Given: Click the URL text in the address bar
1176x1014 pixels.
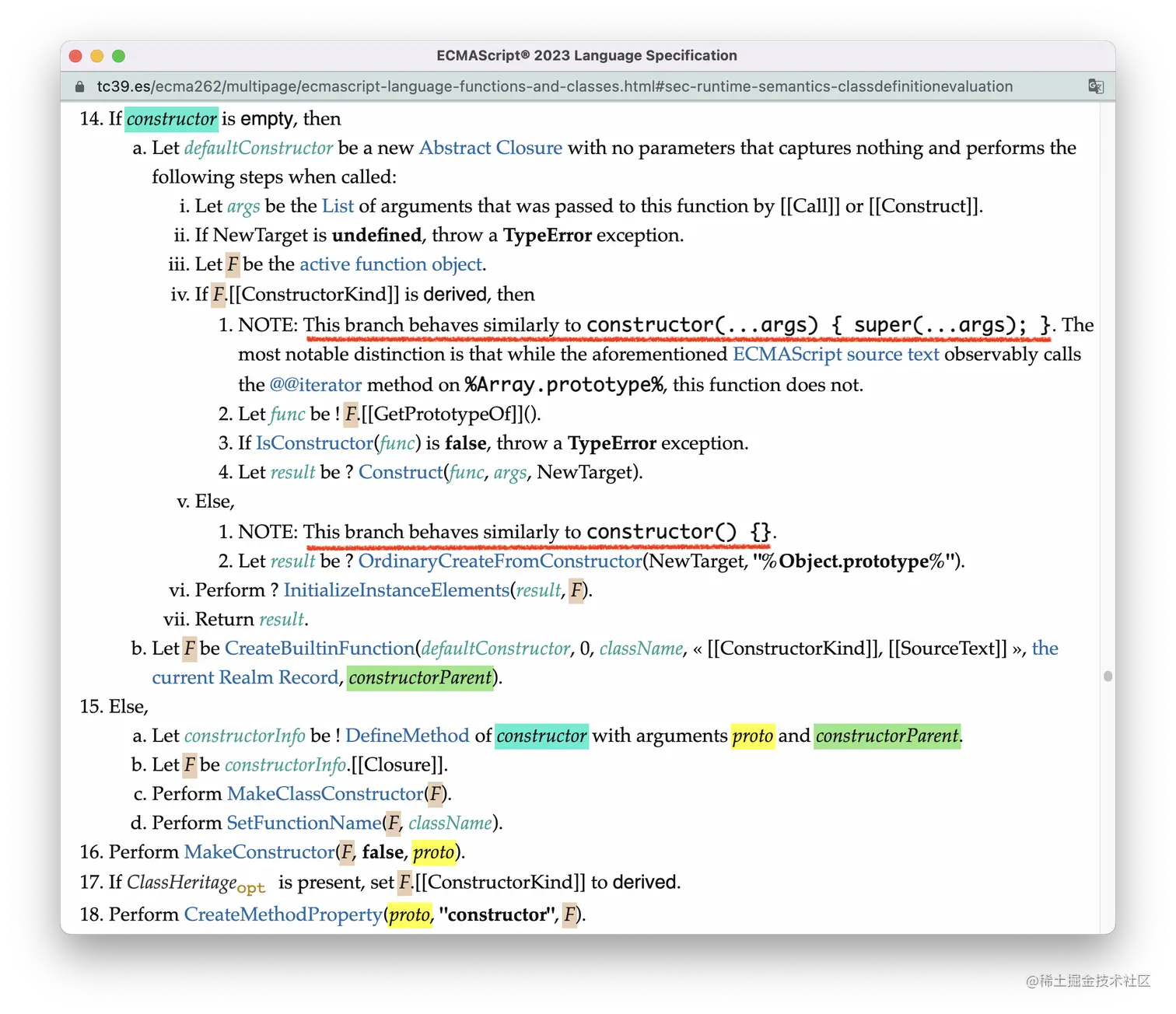Looking at the screenshot, I should click(555, 86).
